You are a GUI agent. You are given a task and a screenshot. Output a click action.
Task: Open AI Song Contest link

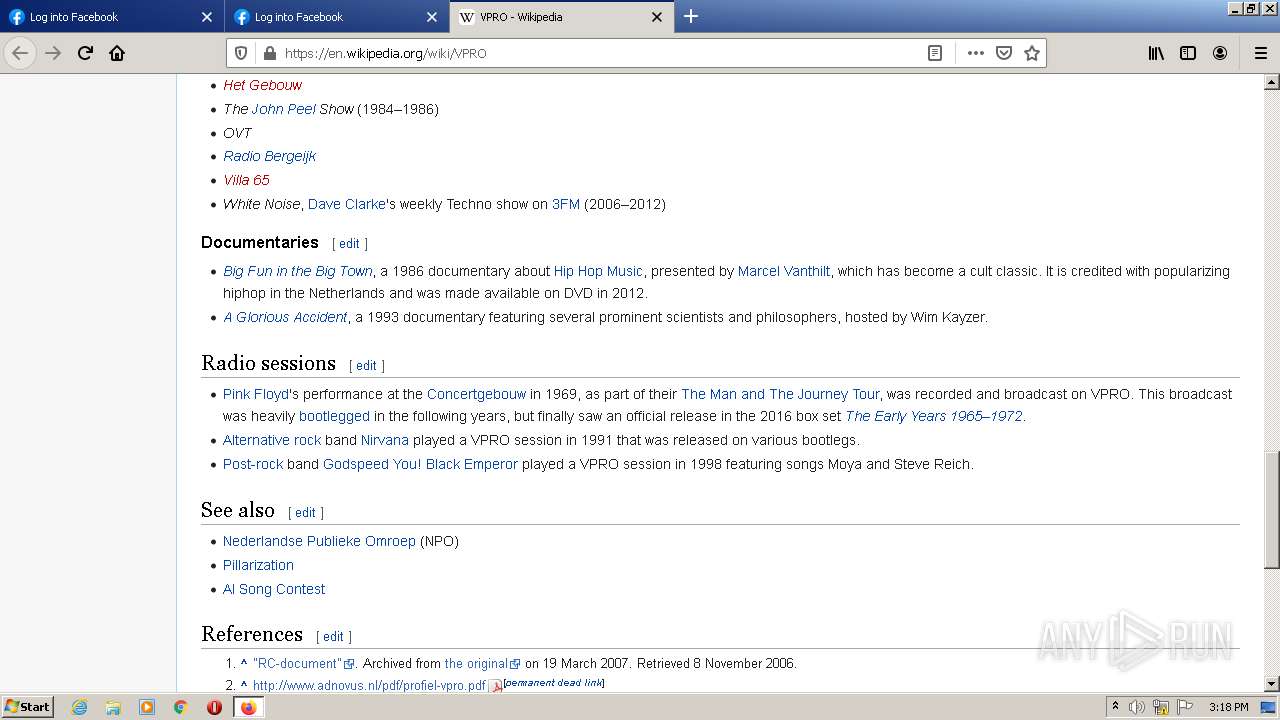pos(274,589)
